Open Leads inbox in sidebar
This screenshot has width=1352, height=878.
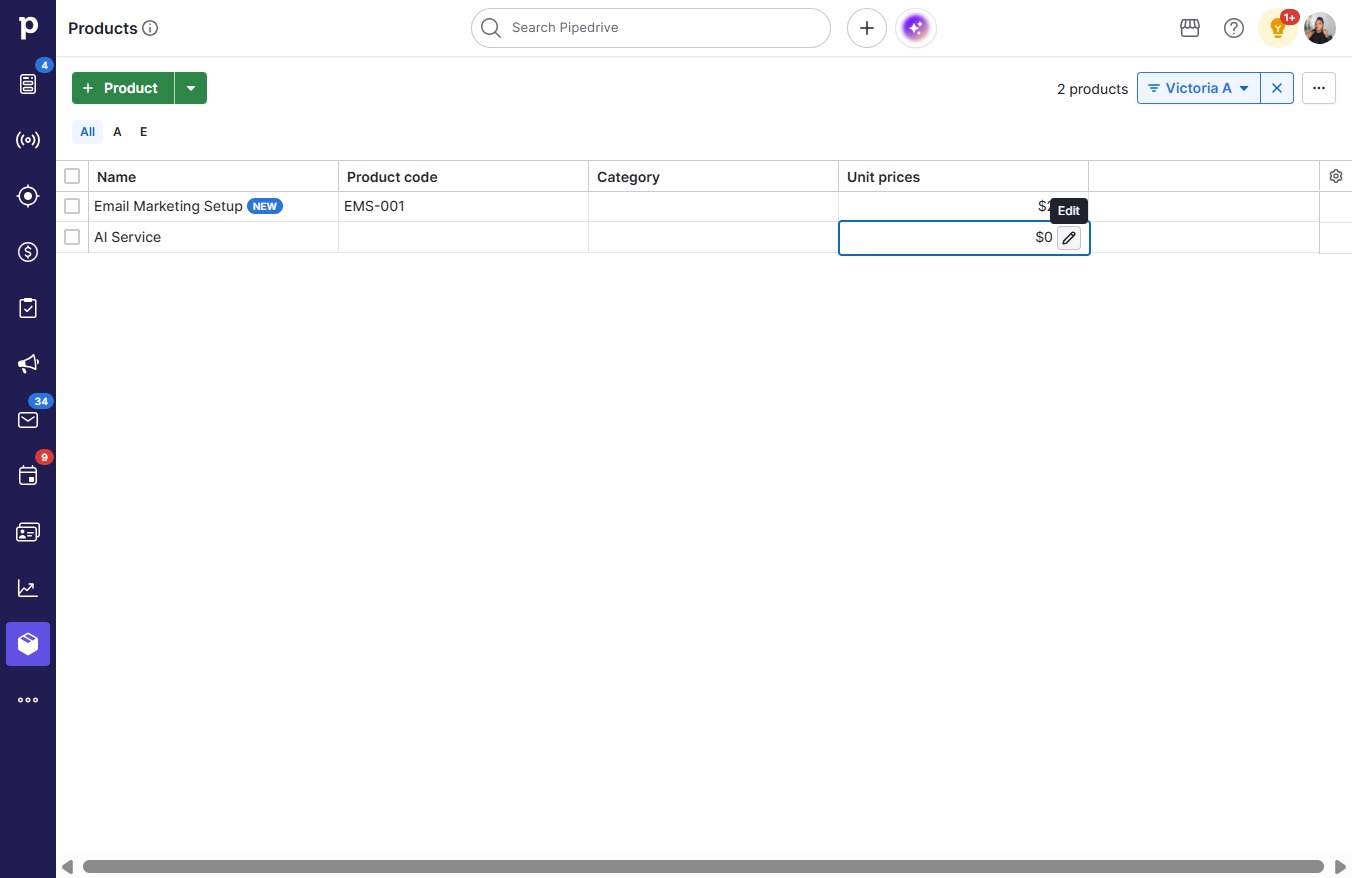28,84
